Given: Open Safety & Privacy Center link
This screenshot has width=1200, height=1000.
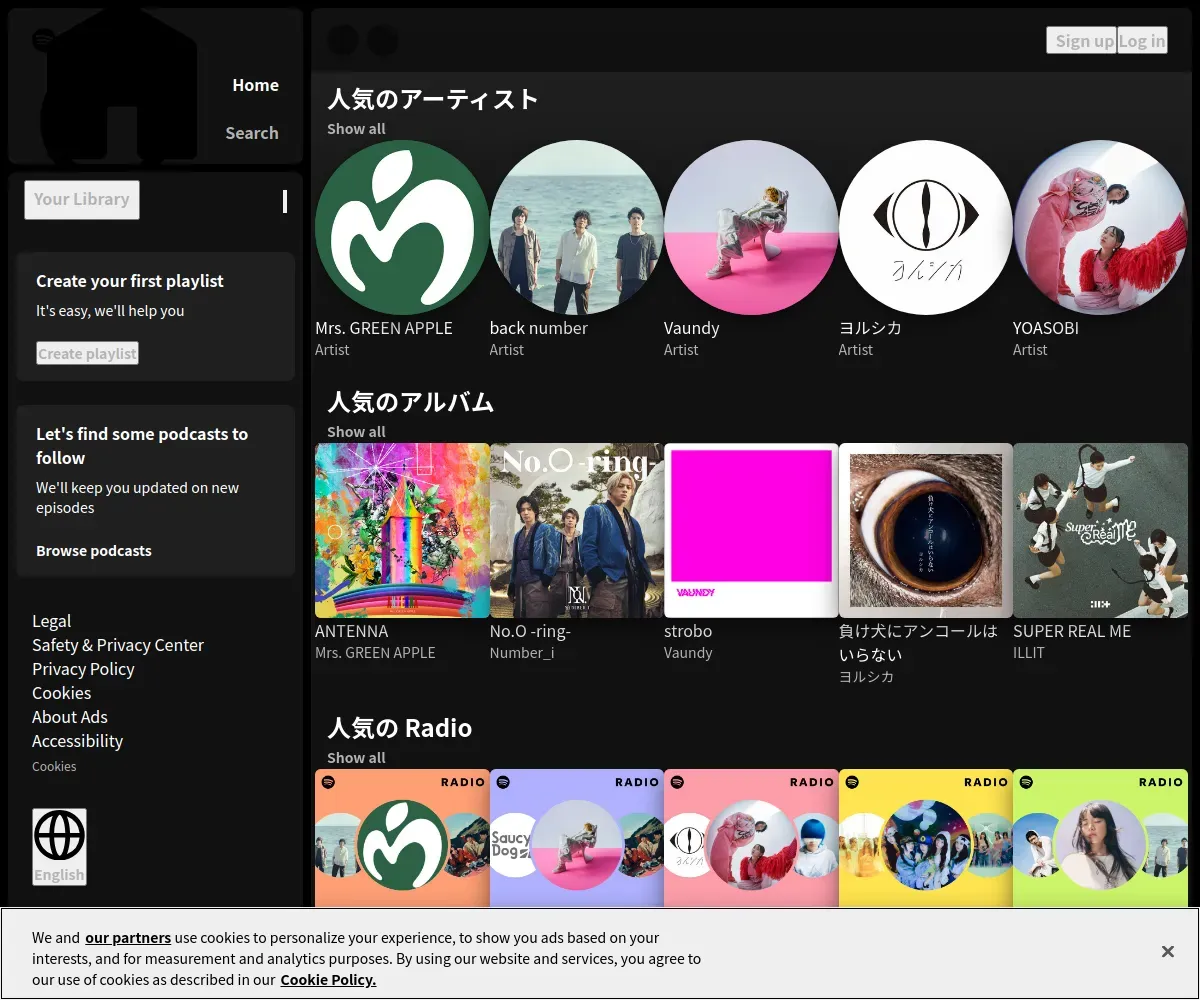Looking at the screenshot, I should point(118,645).
